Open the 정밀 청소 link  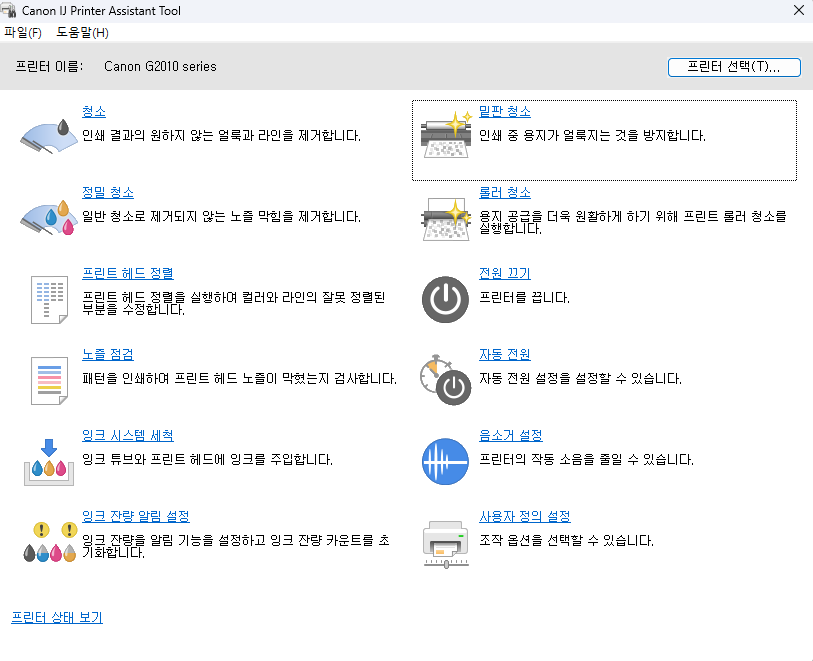click(108, 192)
